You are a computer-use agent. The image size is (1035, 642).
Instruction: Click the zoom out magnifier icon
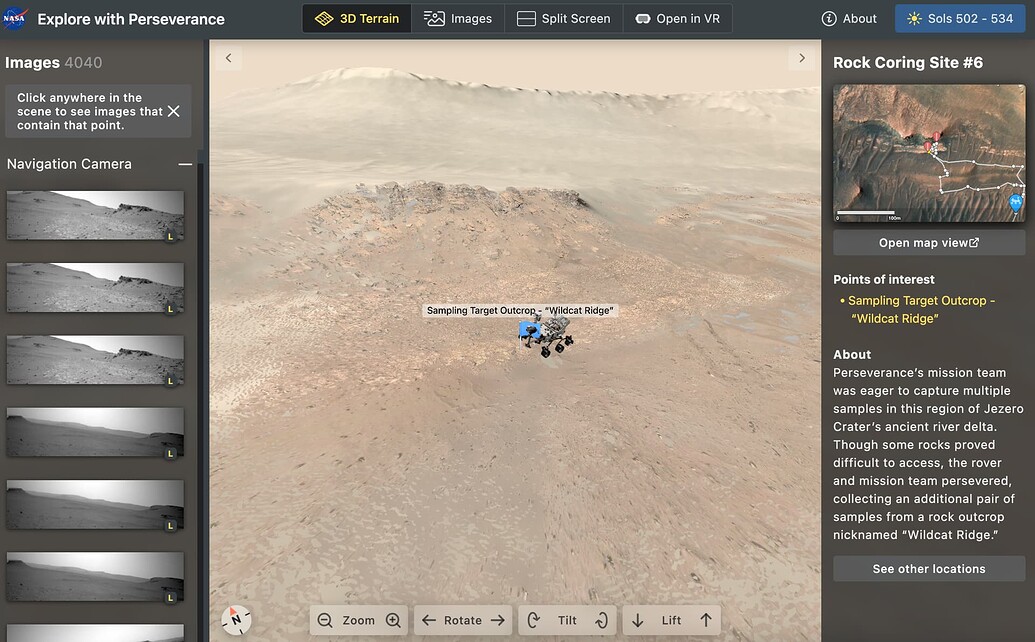[x=324, y=620]
